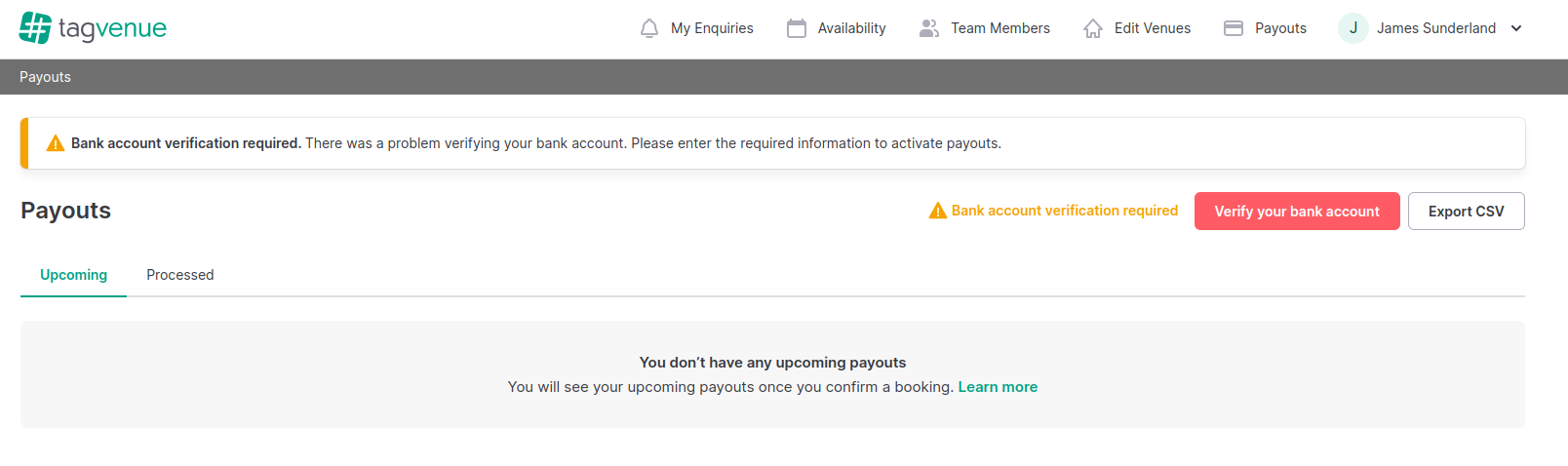This screenshot has height=466, width=1568.
Task: Click the calendar icon beside Availability
Action: pyautogui.click(x=797, y=28)
